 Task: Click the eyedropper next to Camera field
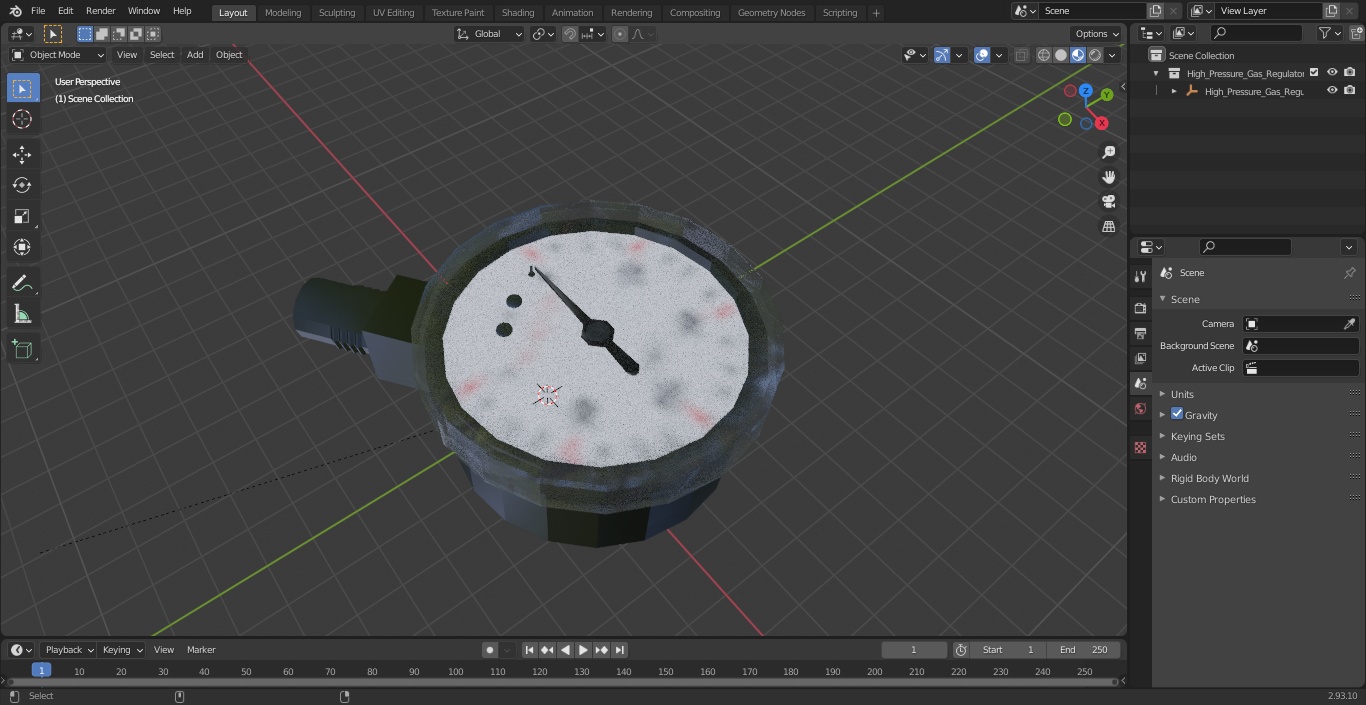click(x=1349, y=324)
